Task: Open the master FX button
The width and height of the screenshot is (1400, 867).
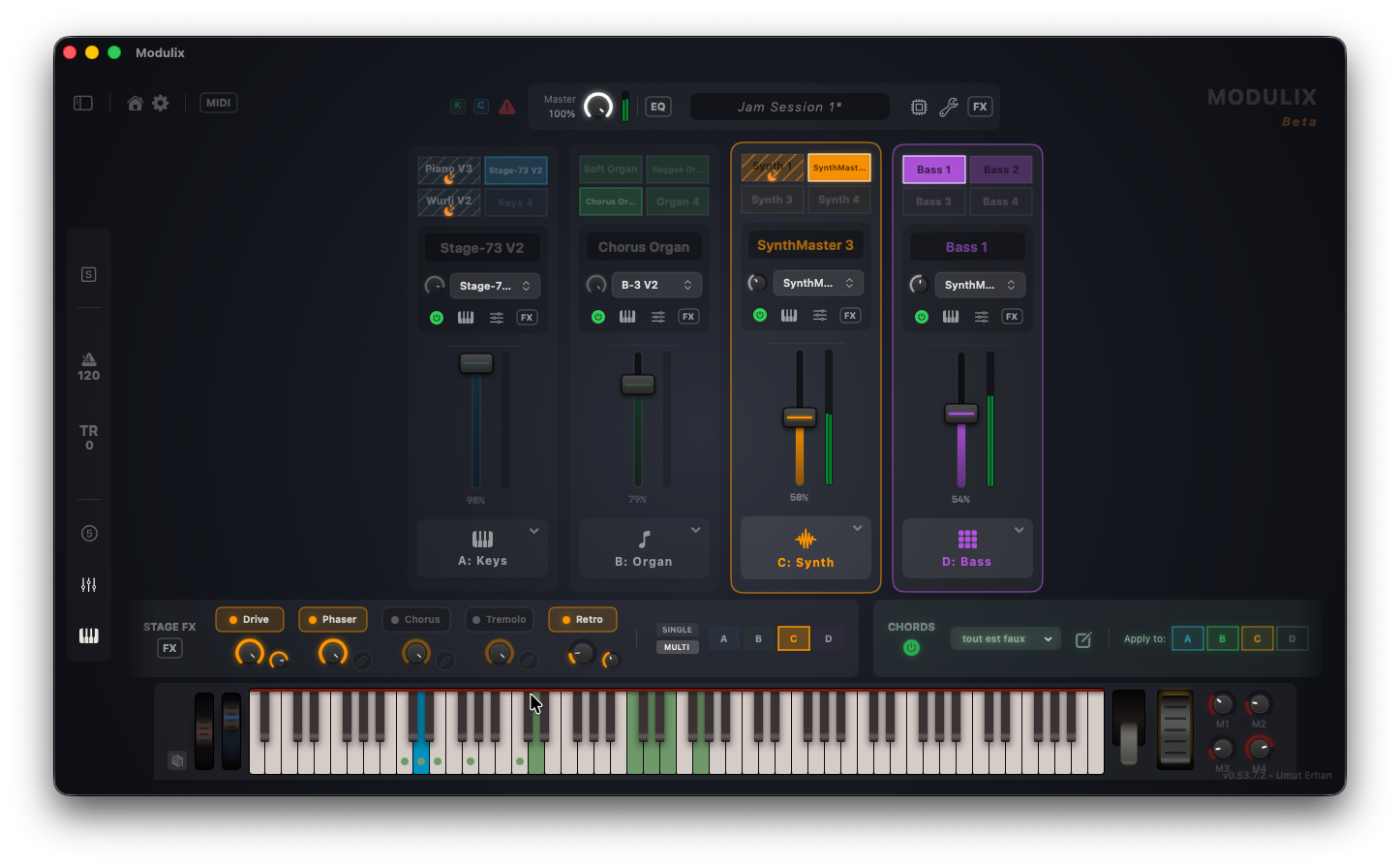Action: (x=980, y=107)
